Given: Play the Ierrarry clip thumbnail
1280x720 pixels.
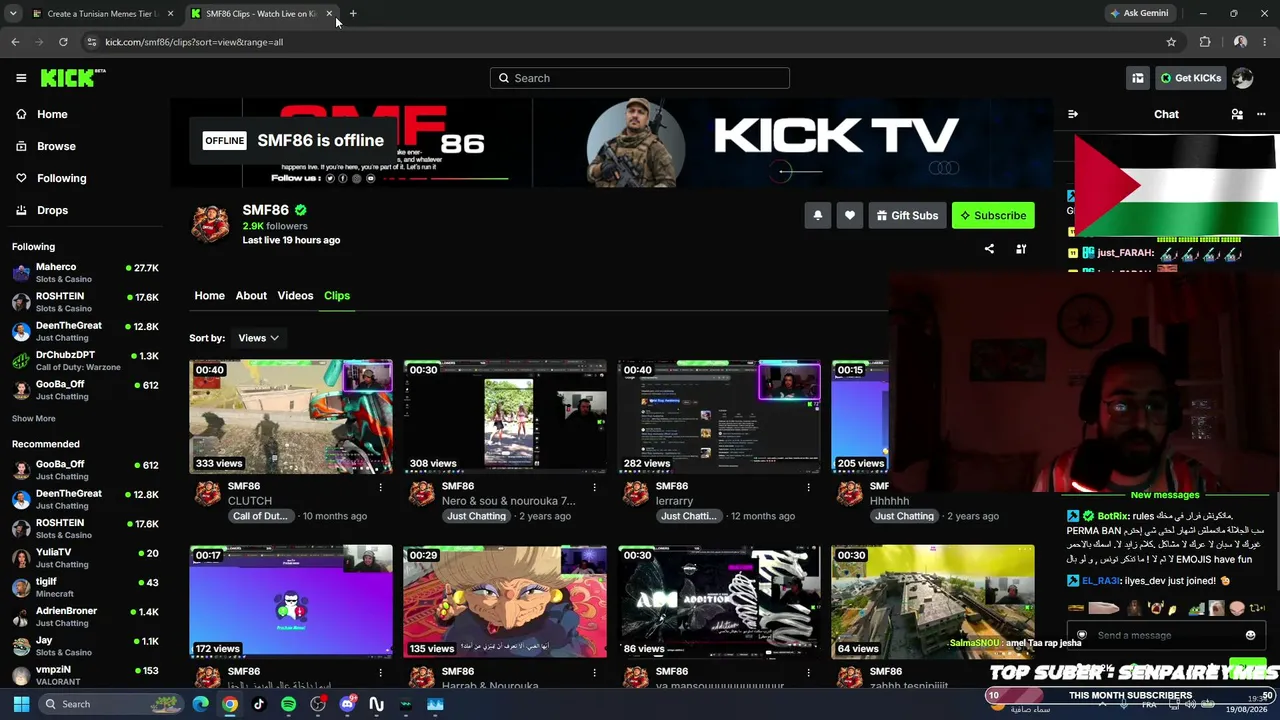Looking at the screenshot, I should click(719, 416).
